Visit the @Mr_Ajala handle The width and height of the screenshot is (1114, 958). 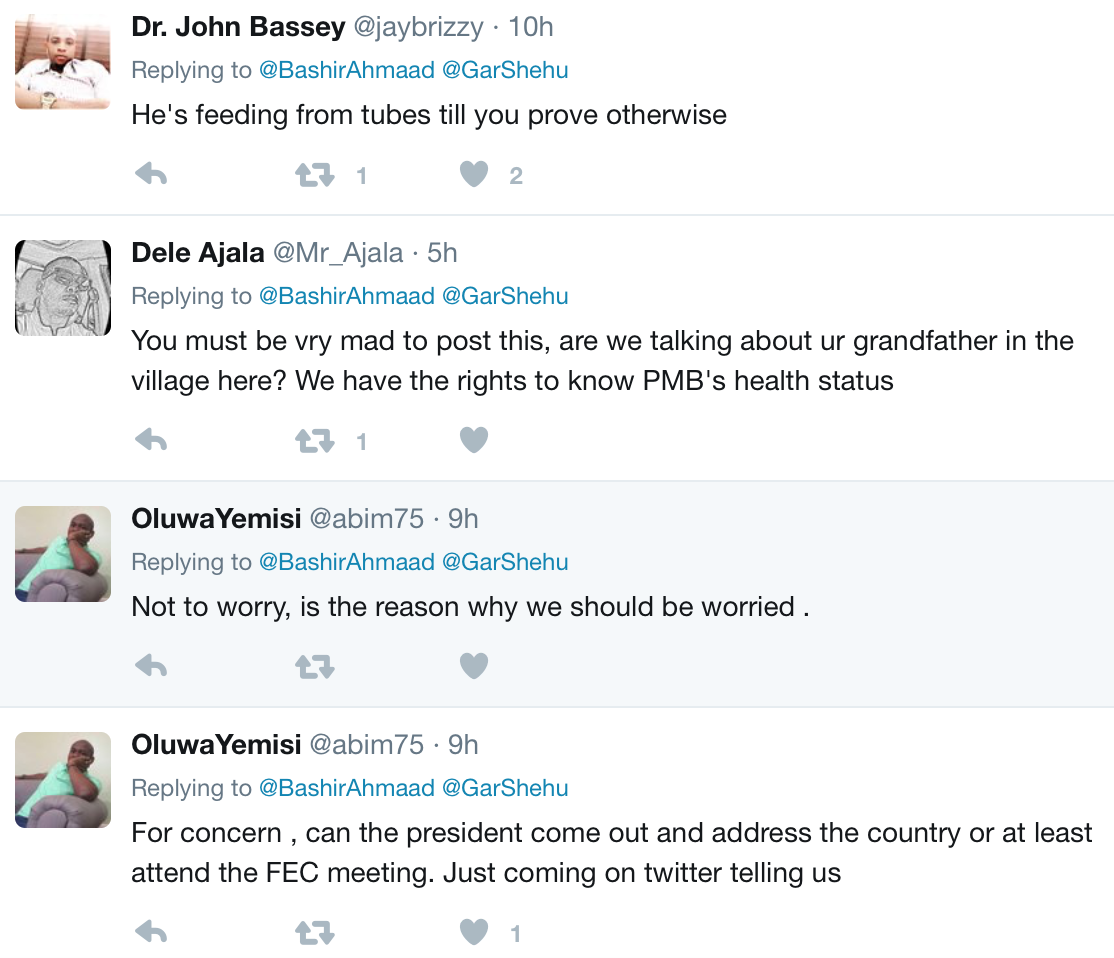click(338, 253)
